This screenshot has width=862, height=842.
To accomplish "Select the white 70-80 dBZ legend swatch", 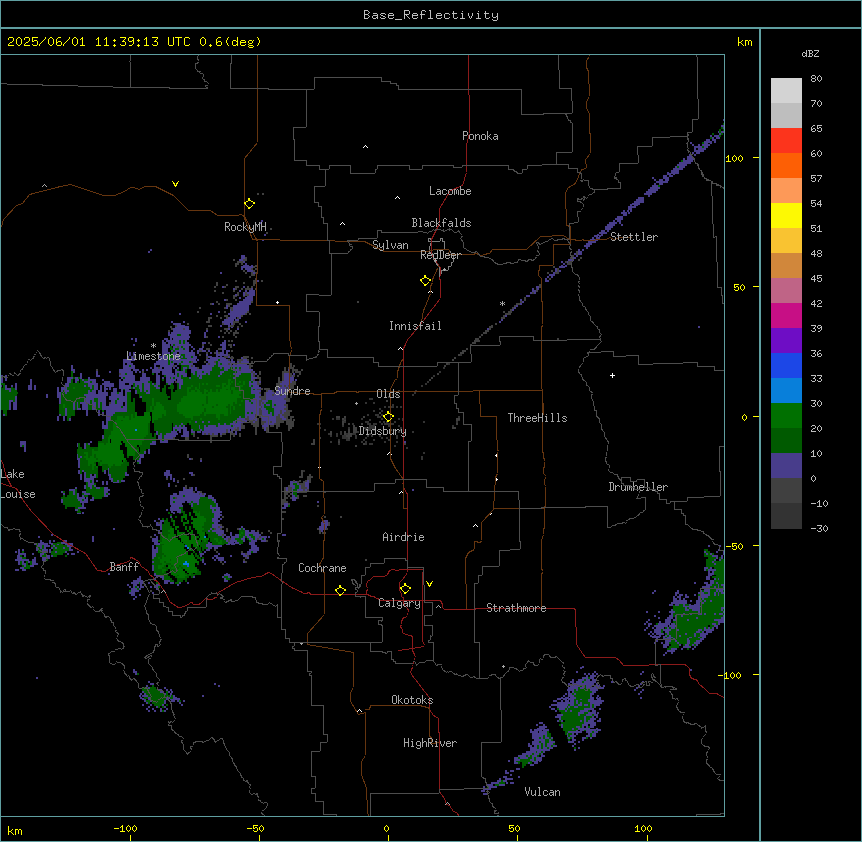I will pyautogui.click(x=786, y=91).
